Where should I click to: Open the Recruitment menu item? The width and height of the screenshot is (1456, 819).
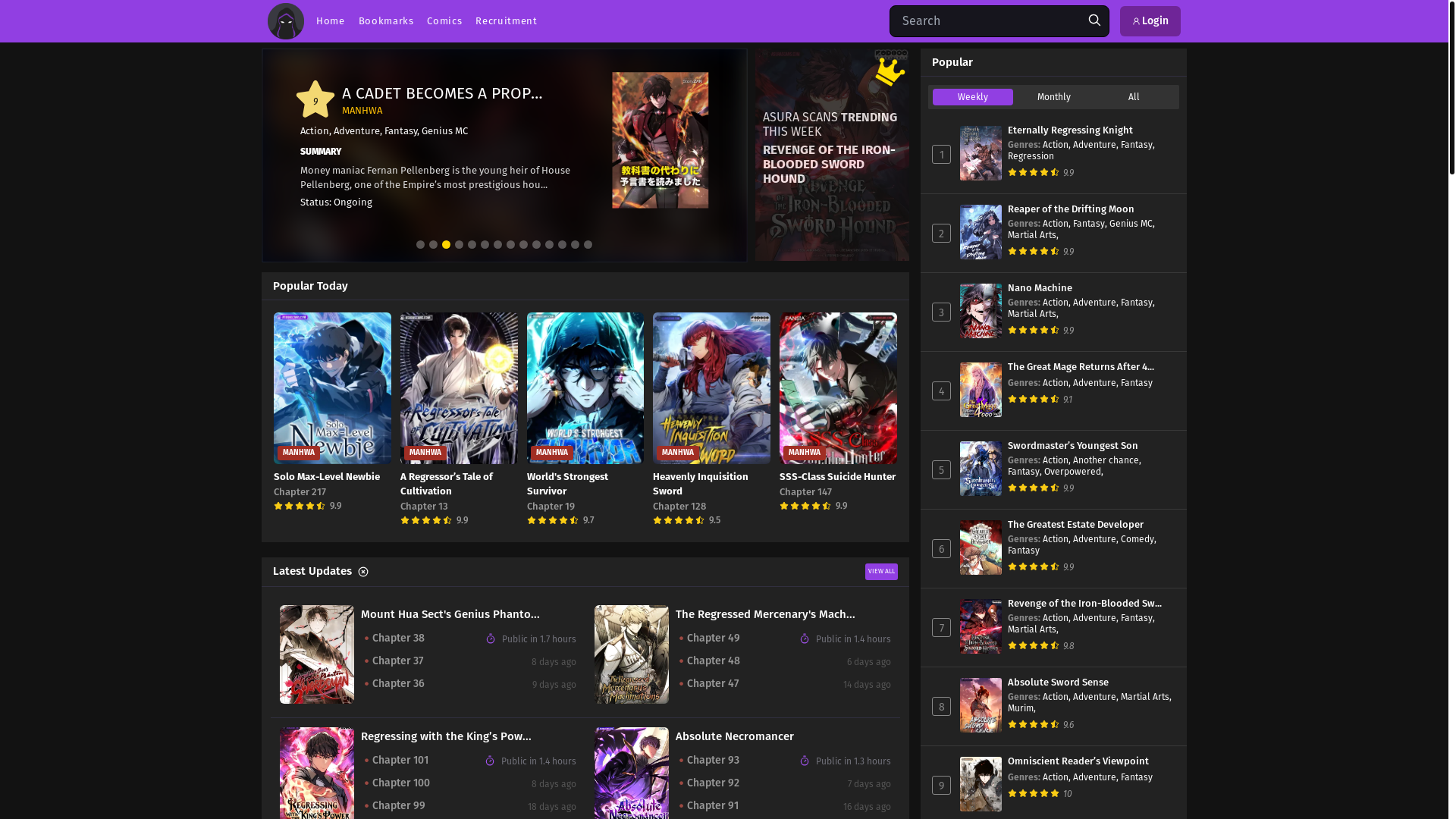507,21
